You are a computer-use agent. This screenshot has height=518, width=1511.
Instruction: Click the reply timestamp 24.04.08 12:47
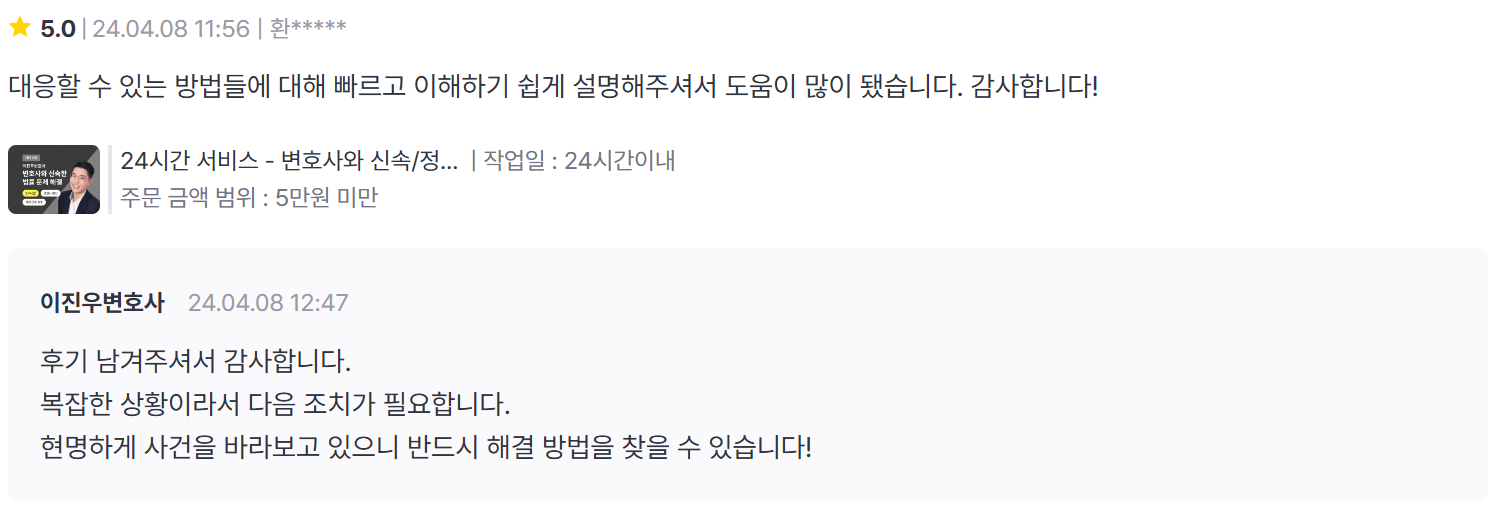click(x=268, y=303)
